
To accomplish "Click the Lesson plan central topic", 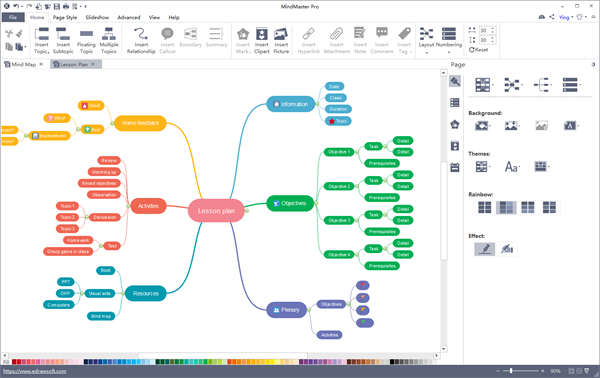I will 216,210.
